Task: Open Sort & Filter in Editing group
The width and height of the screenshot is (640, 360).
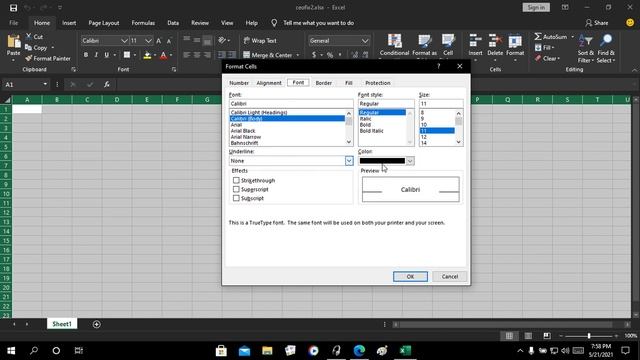Action: click(586, 48)
